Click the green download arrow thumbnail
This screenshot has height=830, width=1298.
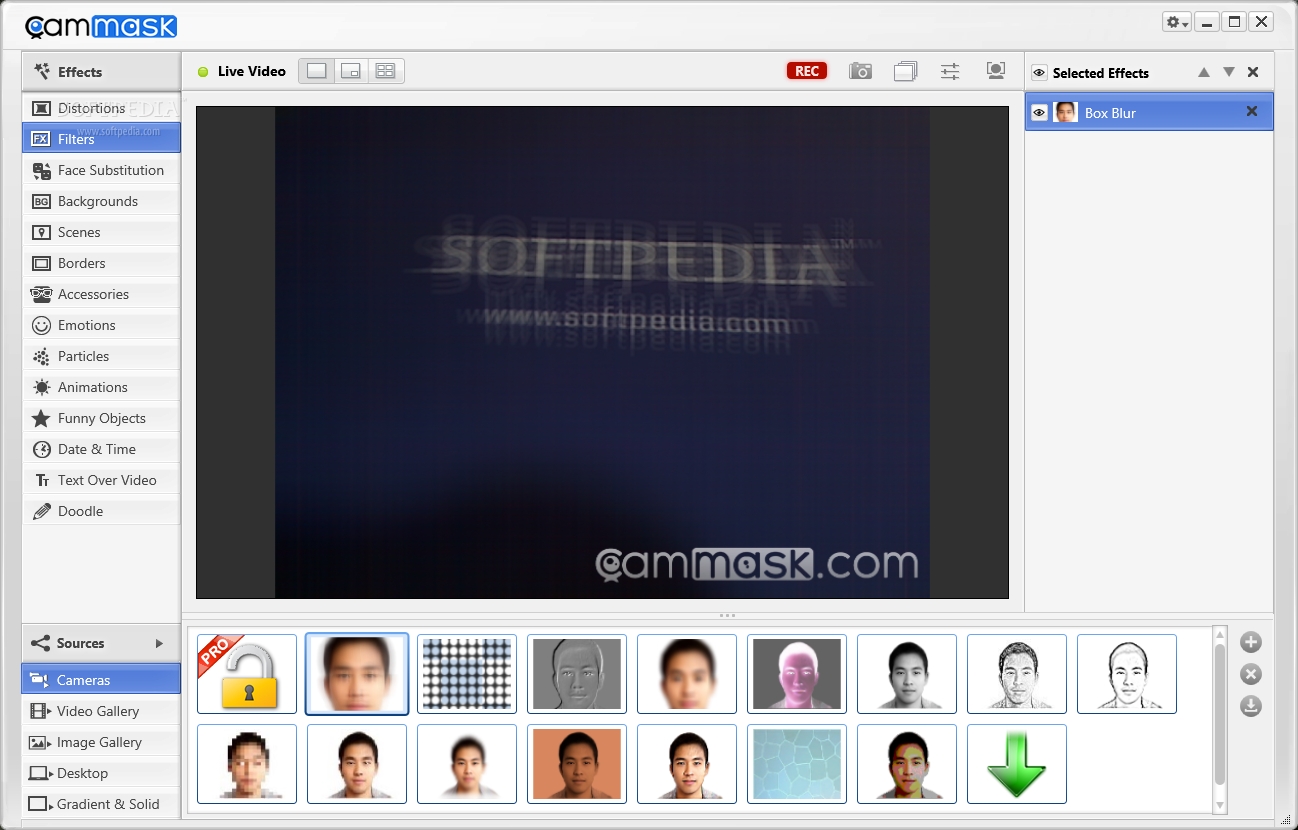pyautogui.click(x=1017, y=764)
